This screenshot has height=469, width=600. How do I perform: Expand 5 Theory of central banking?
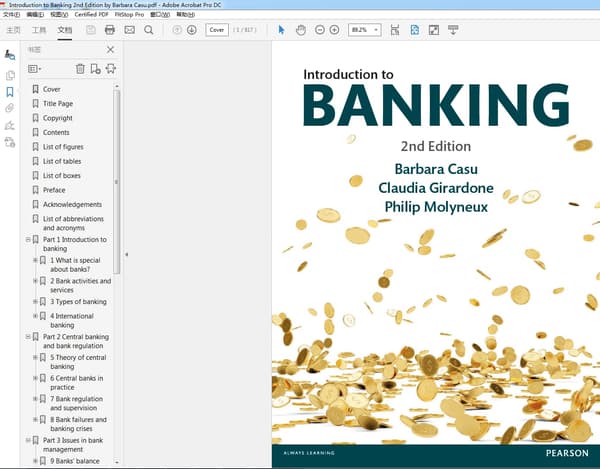coord(35,357)
